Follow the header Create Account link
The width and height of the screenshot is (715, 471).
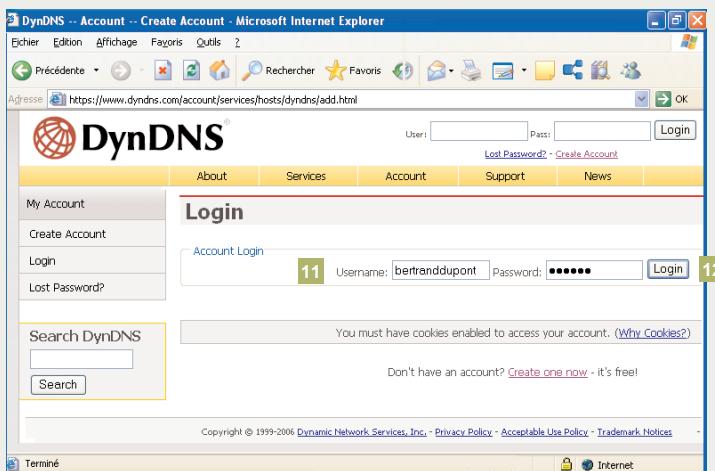(586, 154)
